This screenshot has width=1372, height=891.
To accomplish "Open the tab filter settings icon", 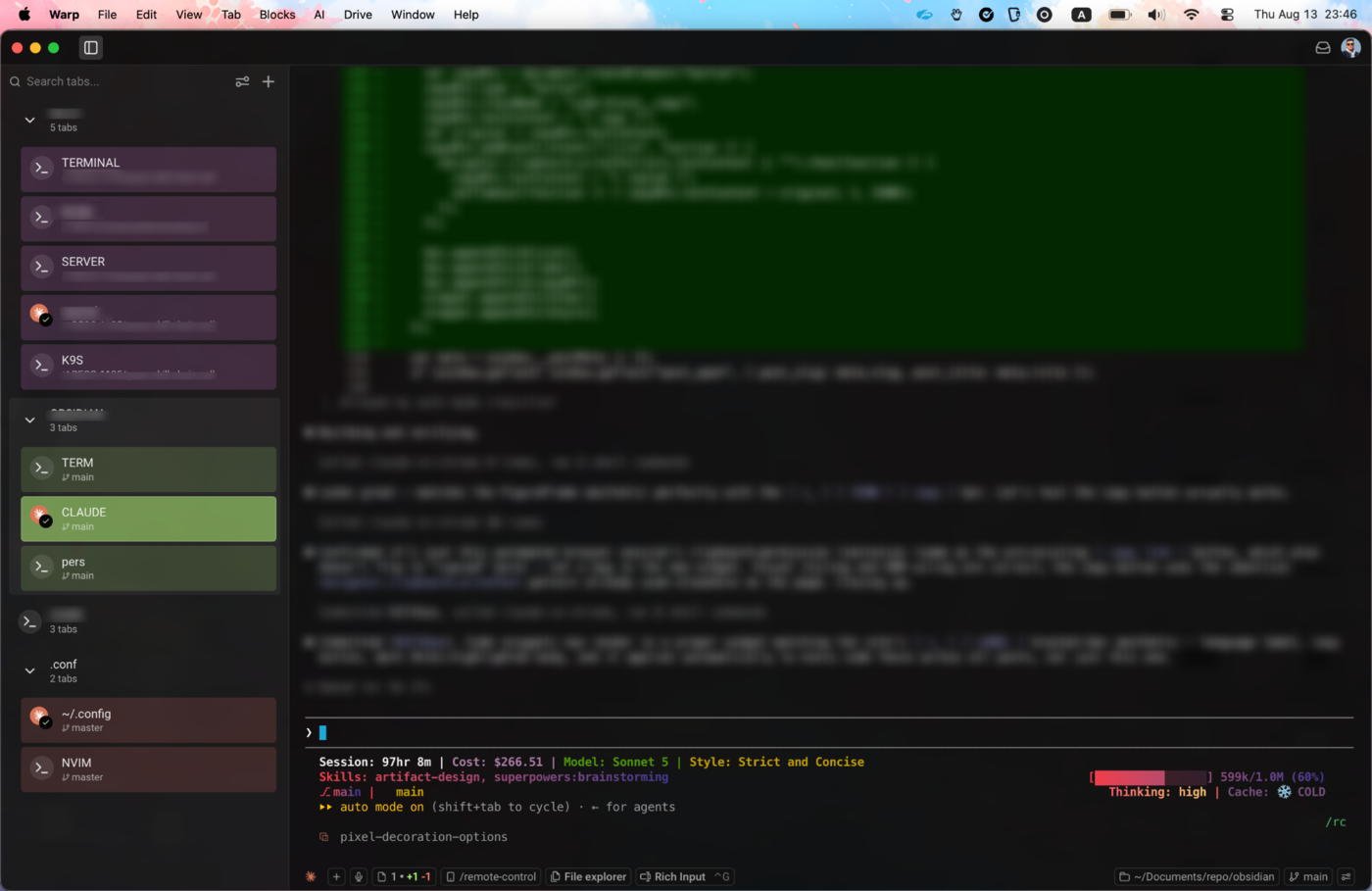I will point(242,81).
